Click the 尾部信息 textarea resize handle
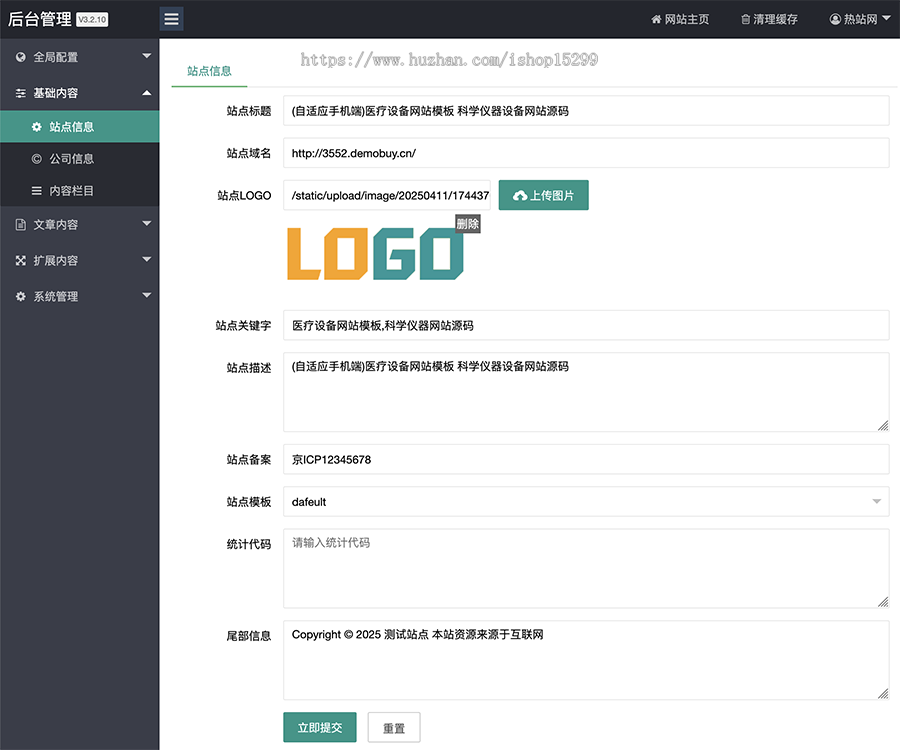900x750 pixels. pos(883,694)
